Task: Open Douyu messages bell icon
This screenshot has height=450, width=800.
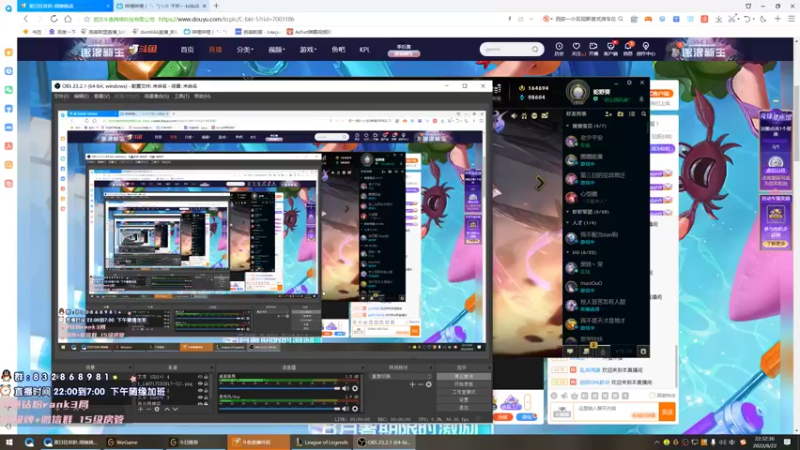Action: [x=628, y=48]
